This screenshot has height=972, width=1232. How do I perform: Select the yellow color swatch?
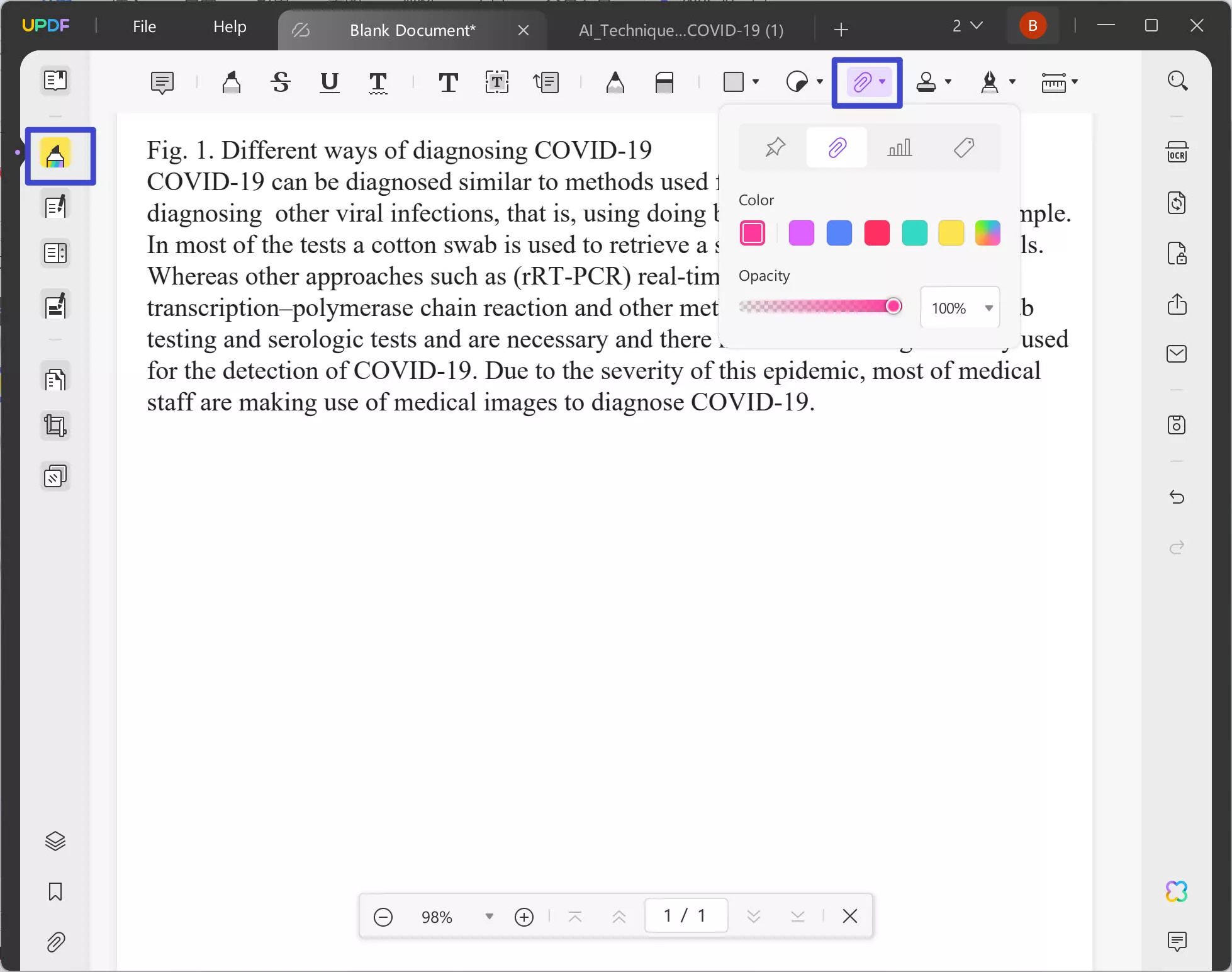(951, 233)
